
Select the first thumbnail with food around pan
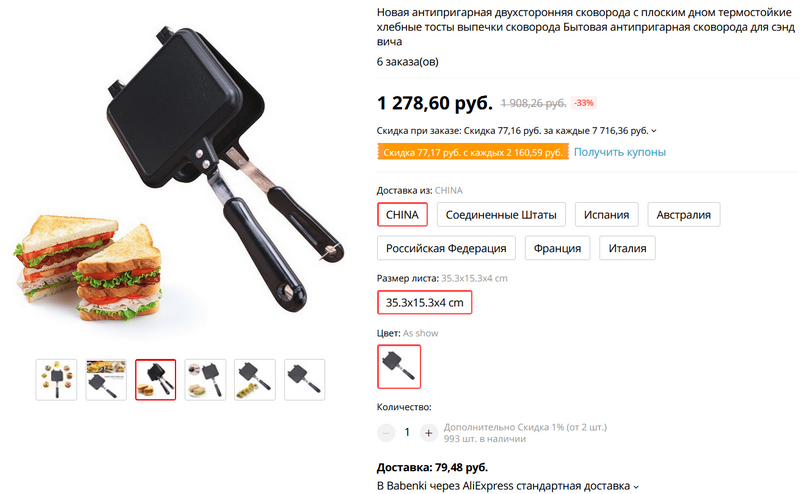click(56, 380)
